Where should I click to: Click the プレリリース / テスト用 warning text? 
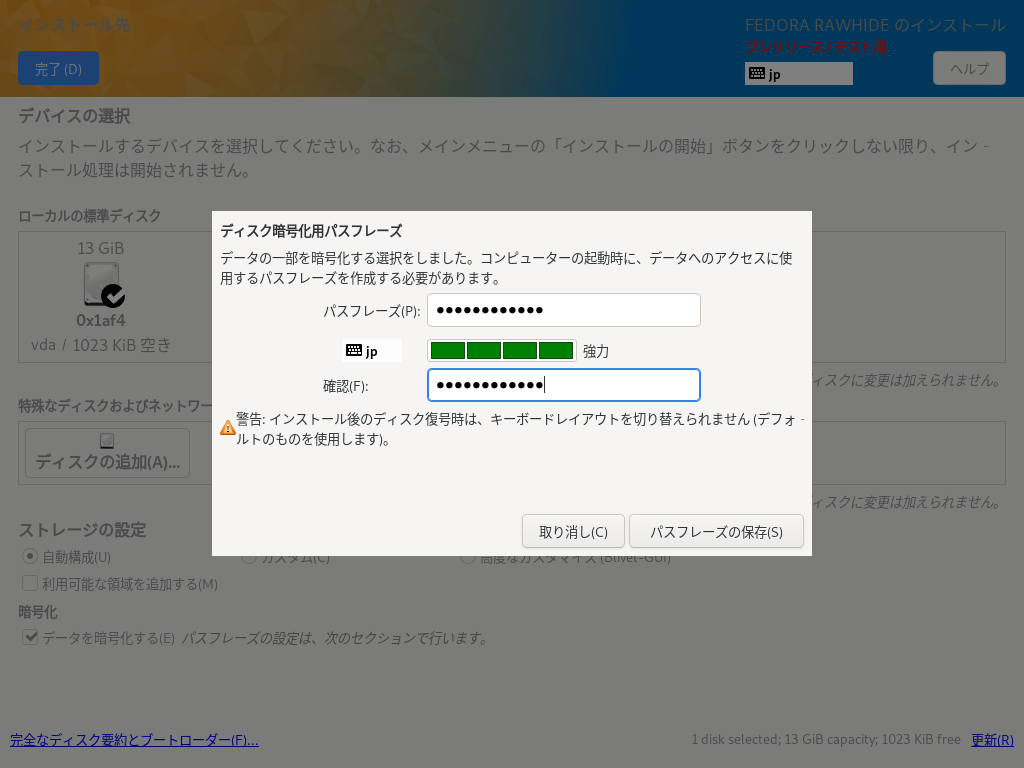tap(816, 47)
